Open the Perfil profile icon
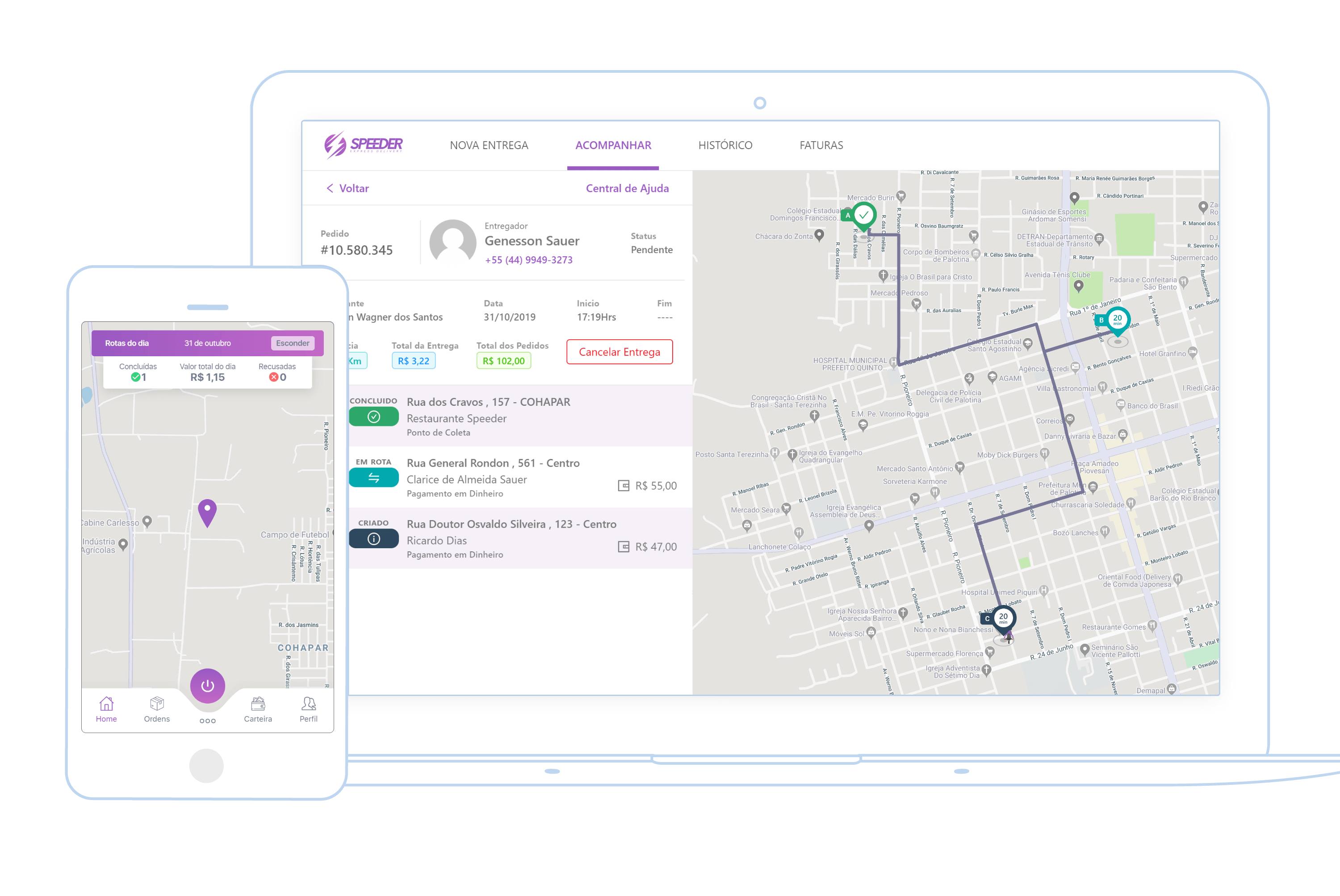Viewport: 1340px width, 896px height. (x=309, y=704)
